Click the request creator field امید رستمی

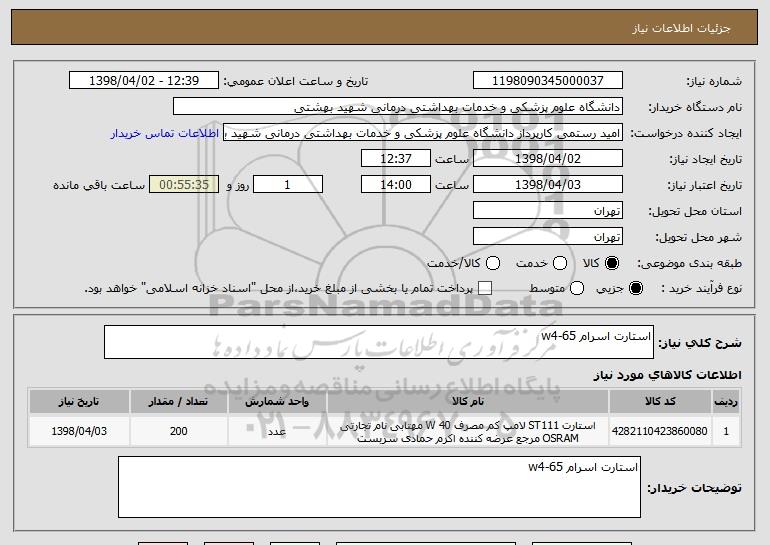point(423,133)
